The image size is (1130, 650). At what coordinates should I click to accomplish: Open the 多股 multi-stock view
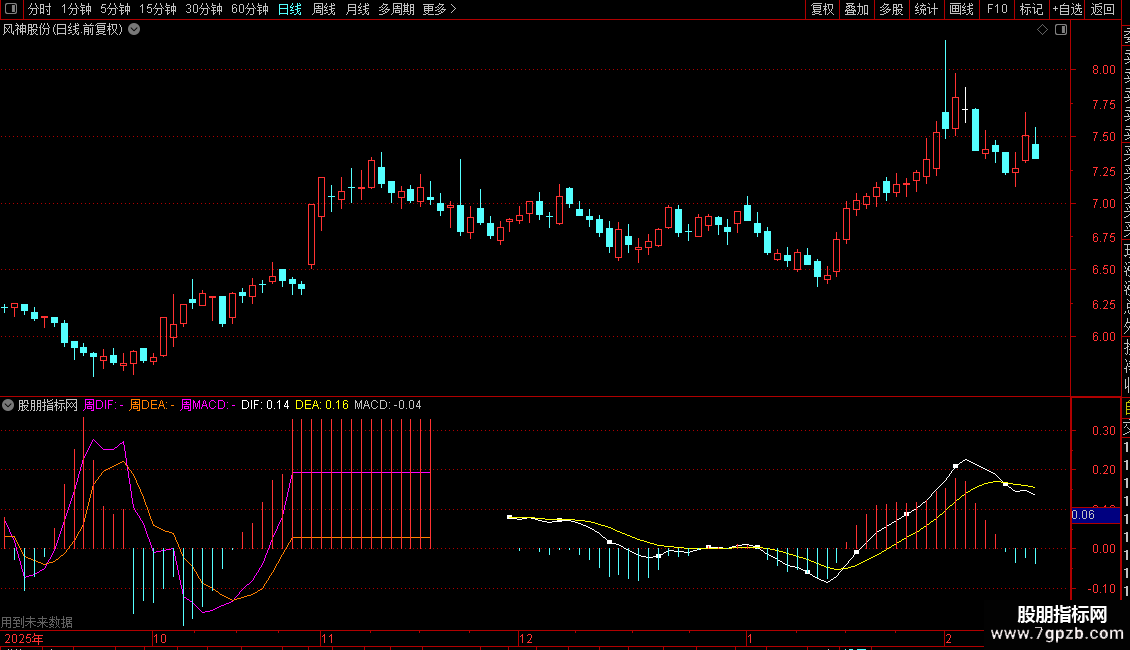click(891, 9)
